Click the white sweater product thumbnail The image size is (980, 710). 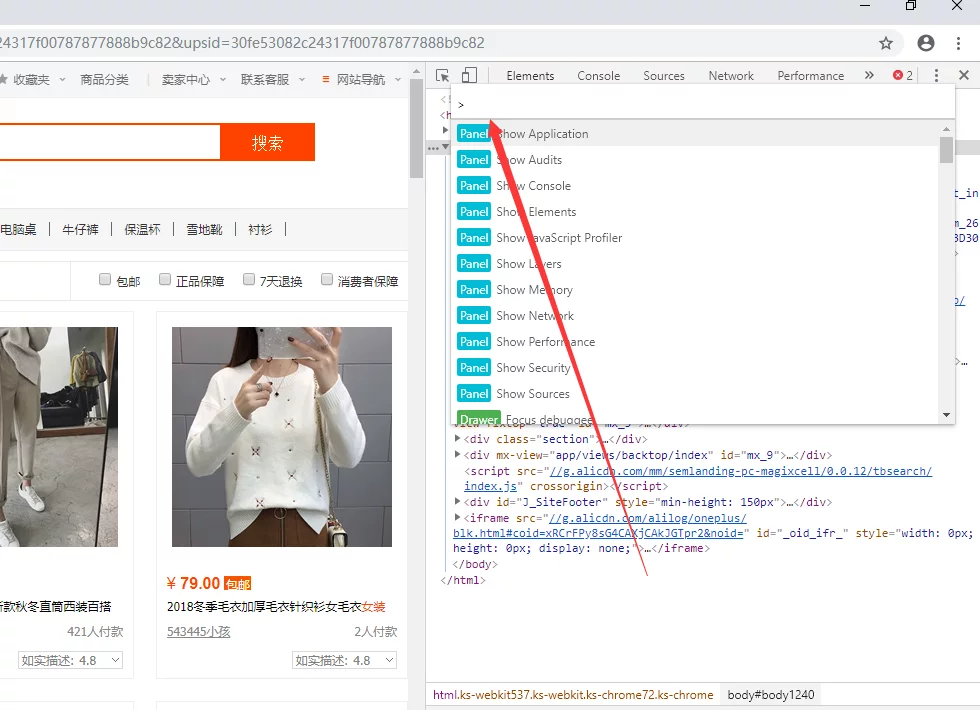[x=282, y=437]
